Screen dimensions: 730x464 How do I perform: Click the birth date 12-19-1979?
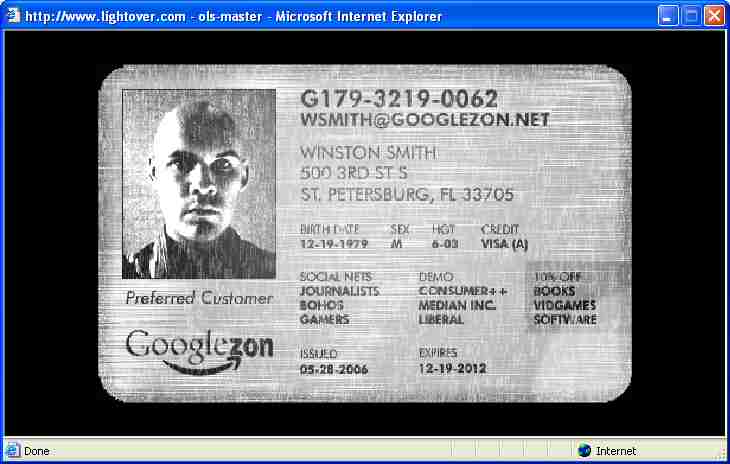pos(334,244)
